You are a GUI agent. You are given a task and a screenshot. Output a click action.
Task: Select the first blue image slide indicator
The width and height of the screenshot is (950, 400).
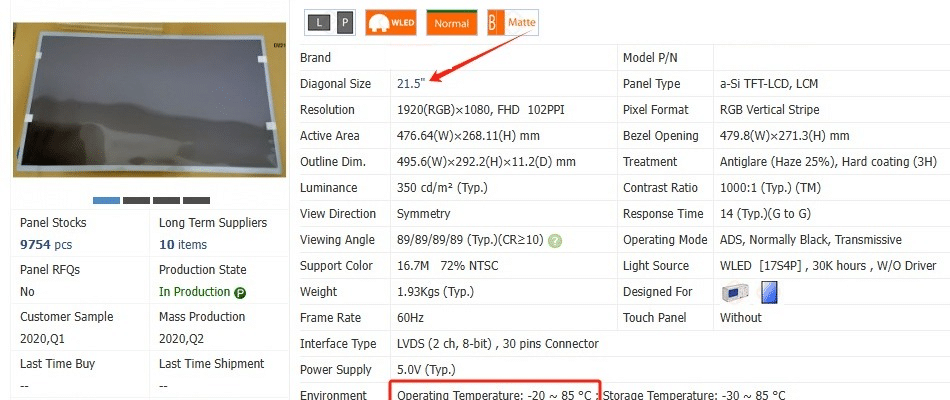106,200
